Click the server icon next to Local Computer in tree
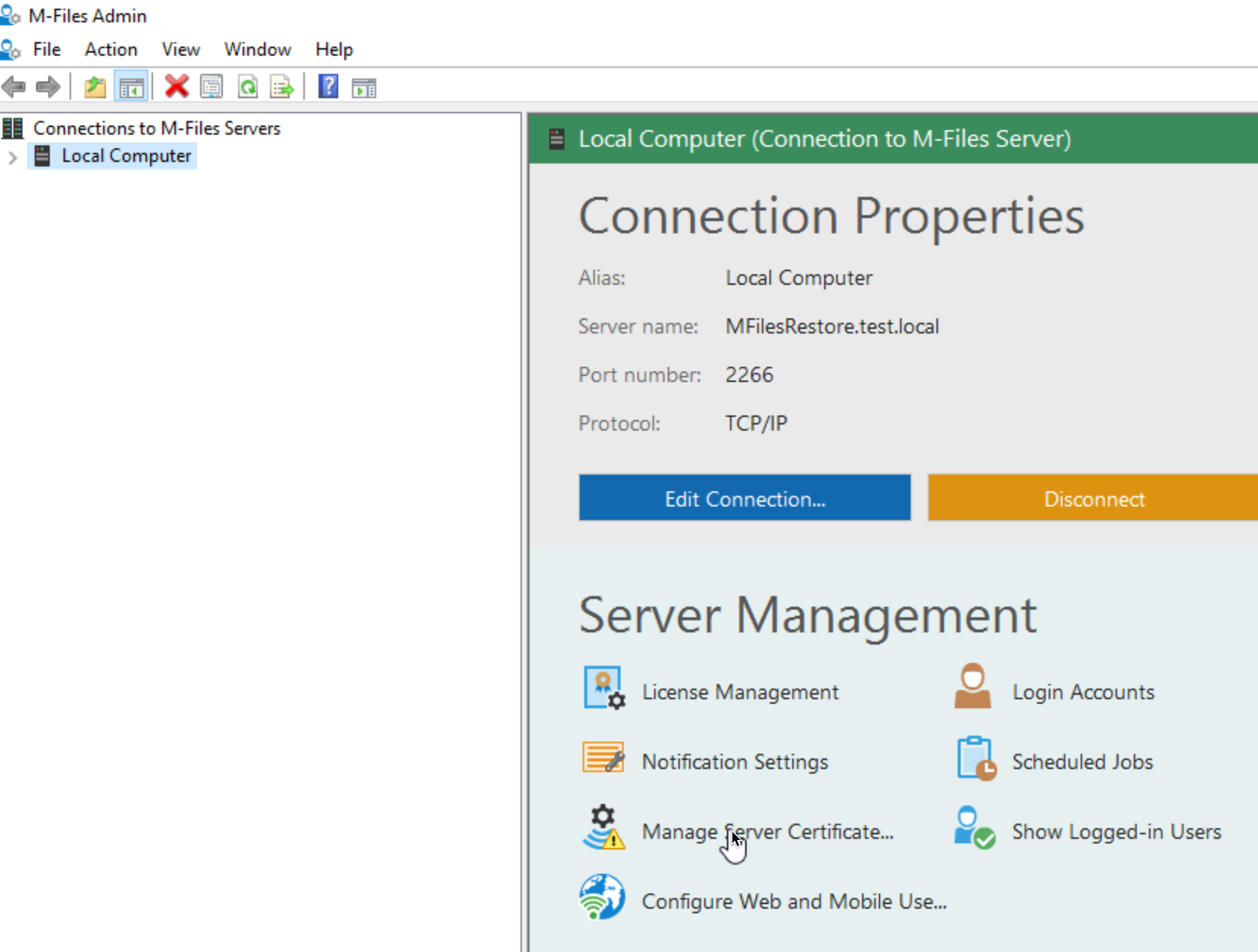This screenshot has width=1258, height=952. 42,156
